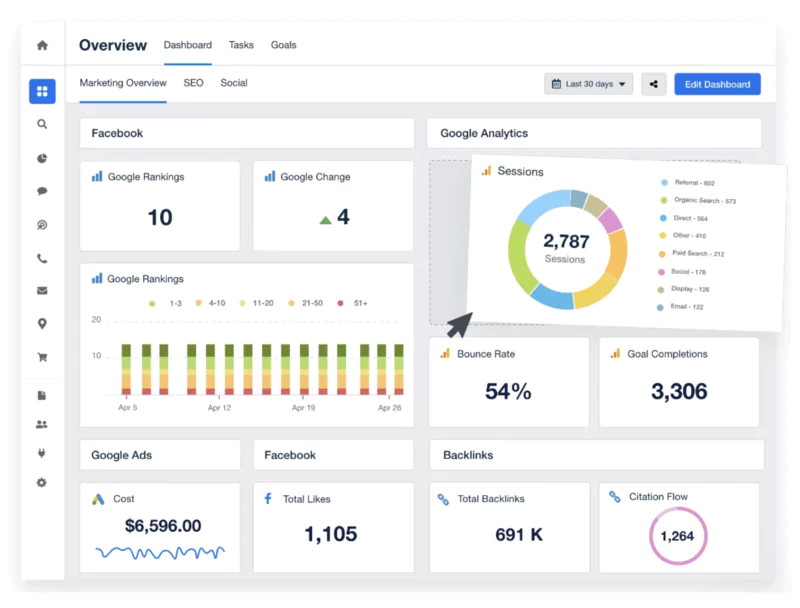The height and width of the screenshot is (608, 800).
Task: Click the plug integrations icon in the sidebar
Action: [x=42, y=453]
